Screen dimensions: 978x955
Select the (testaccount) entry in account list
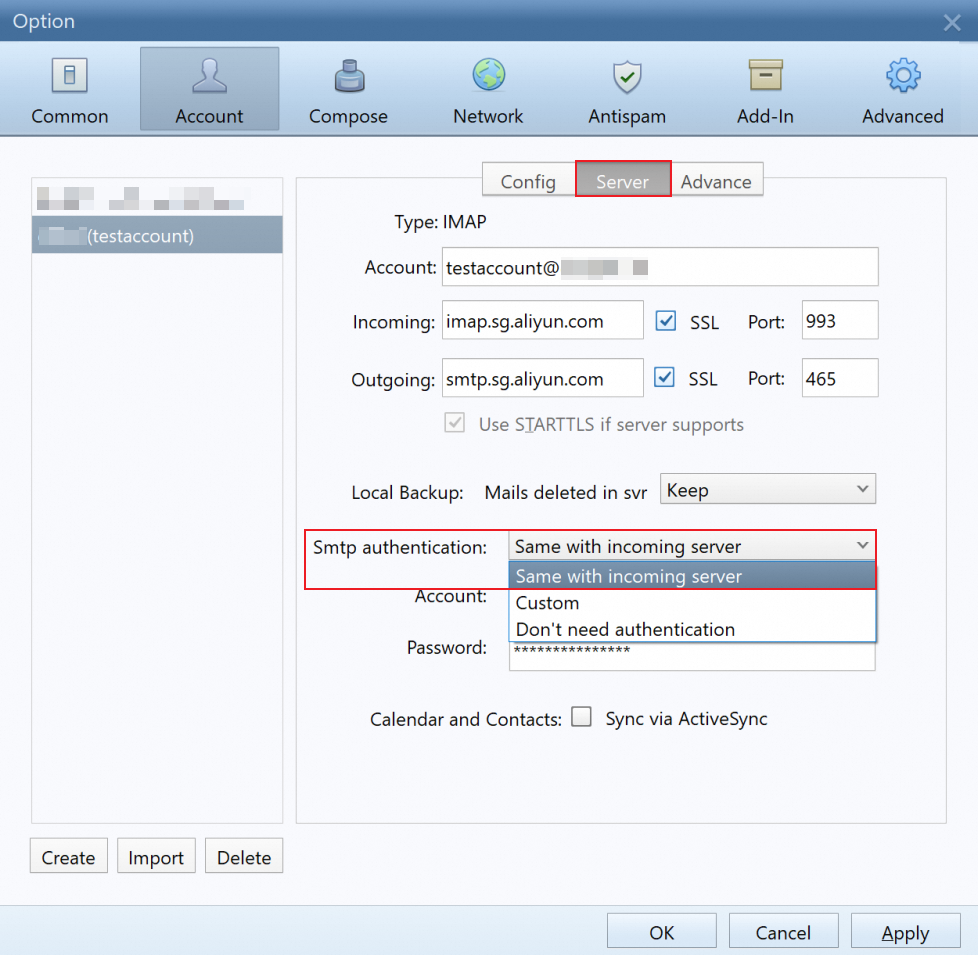tap(157, 235)
